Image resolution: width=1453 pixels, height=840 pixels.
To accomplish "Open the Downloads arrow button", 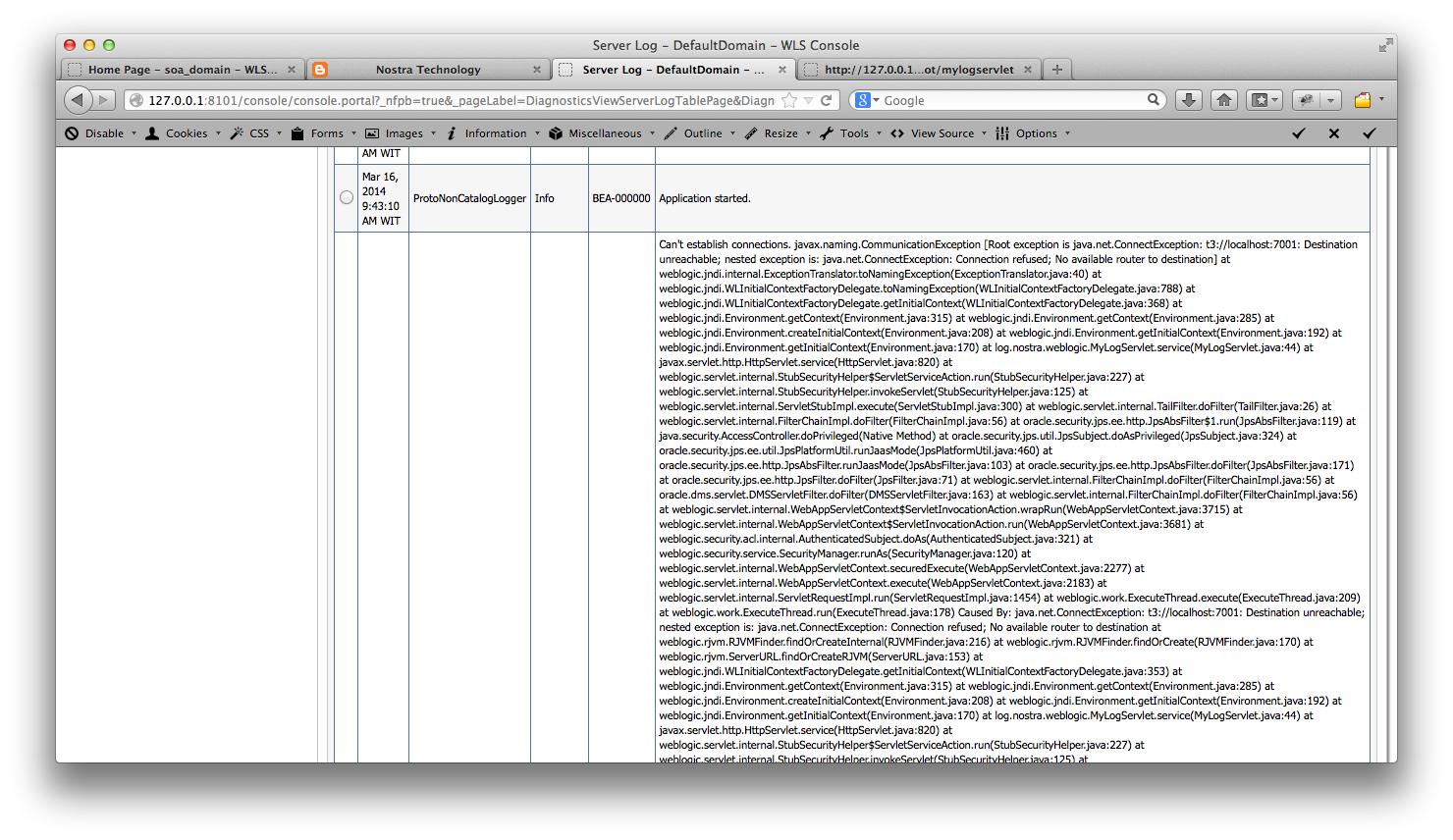I will [1189, 100].
